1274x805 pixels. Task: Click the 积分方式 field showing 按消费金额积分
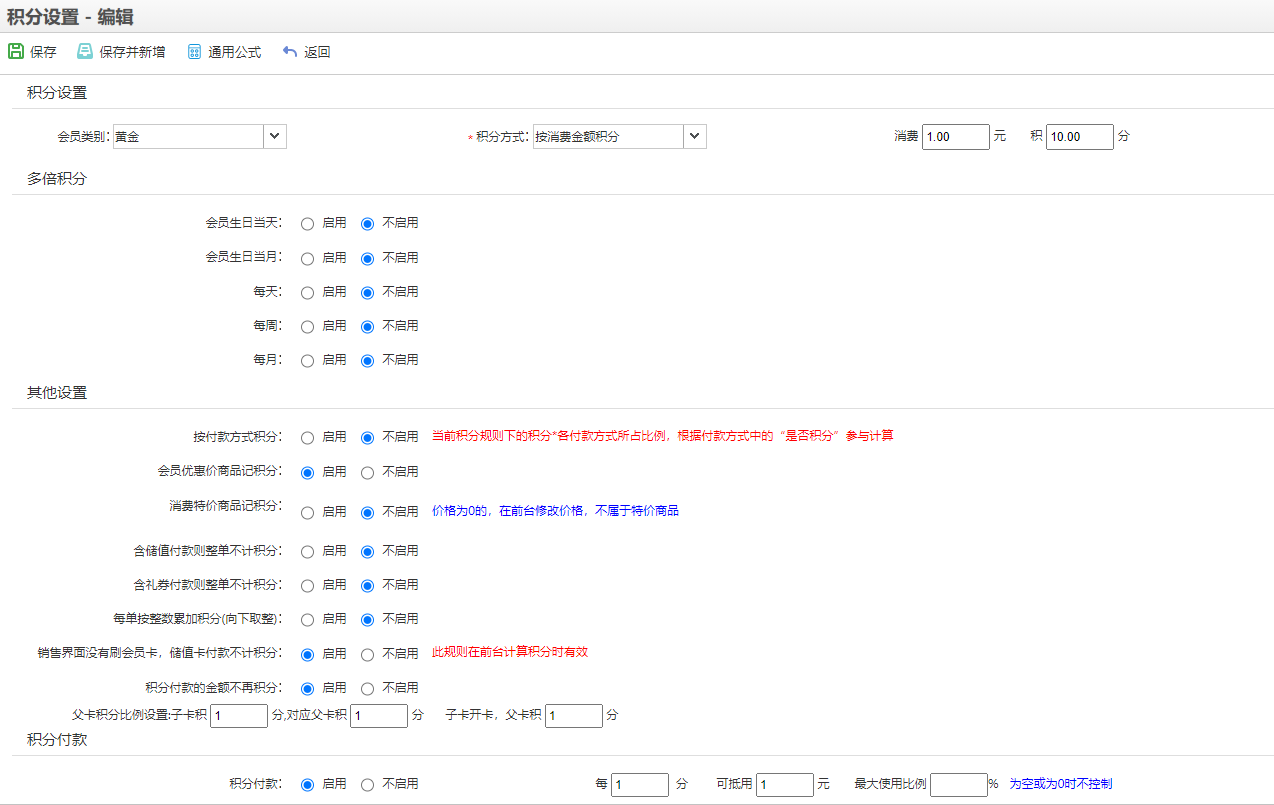[608, 136]
